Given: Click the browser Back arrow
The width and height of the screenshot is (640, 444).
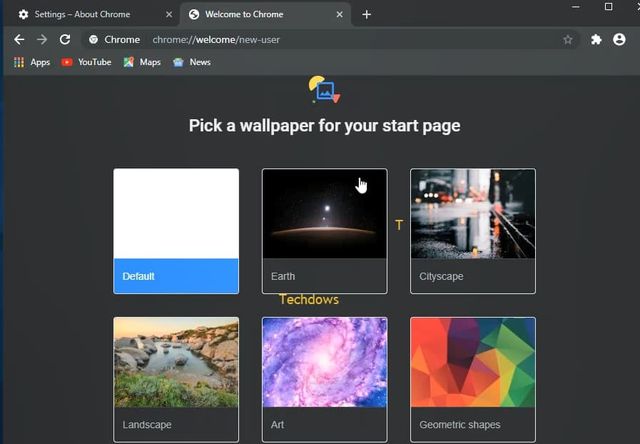Looking at the screenshot, I should pos(18,40).
